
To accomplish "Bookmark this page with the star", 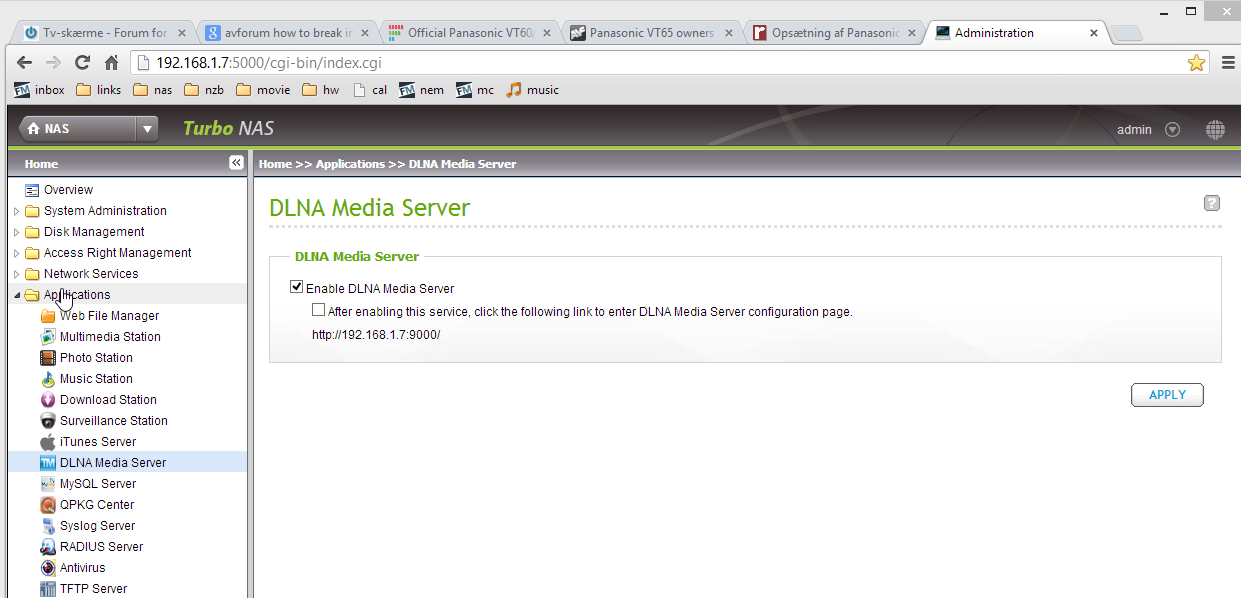I will point(1196,63).
